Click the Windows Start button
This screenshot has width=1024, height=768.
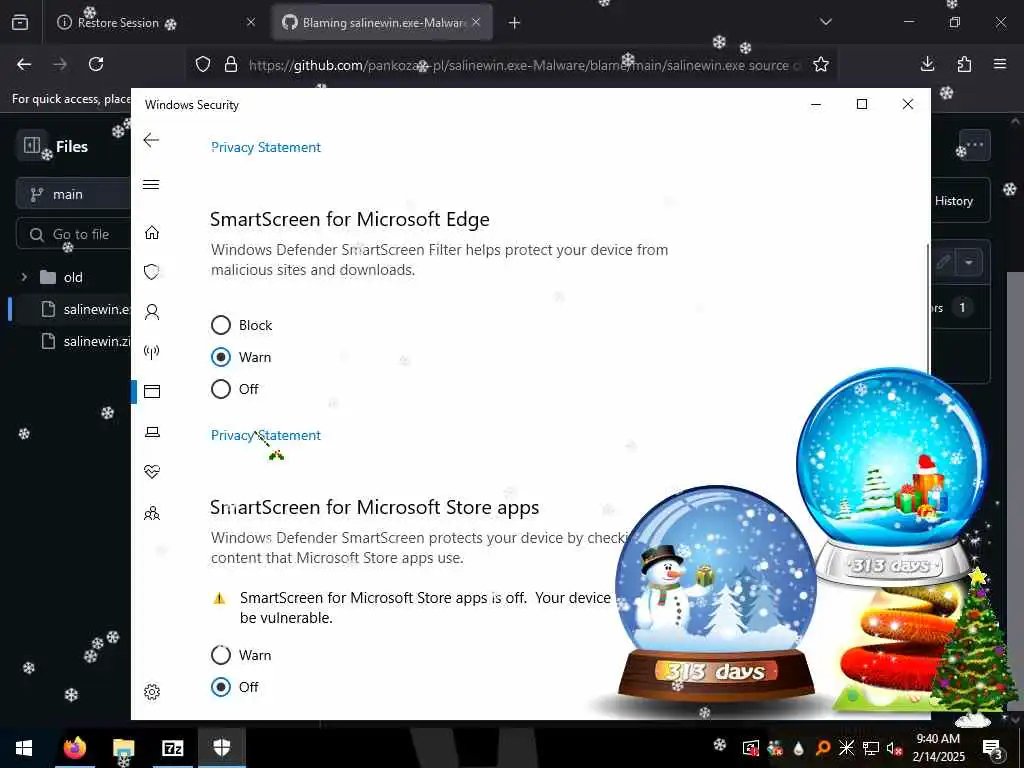[24, 748]
